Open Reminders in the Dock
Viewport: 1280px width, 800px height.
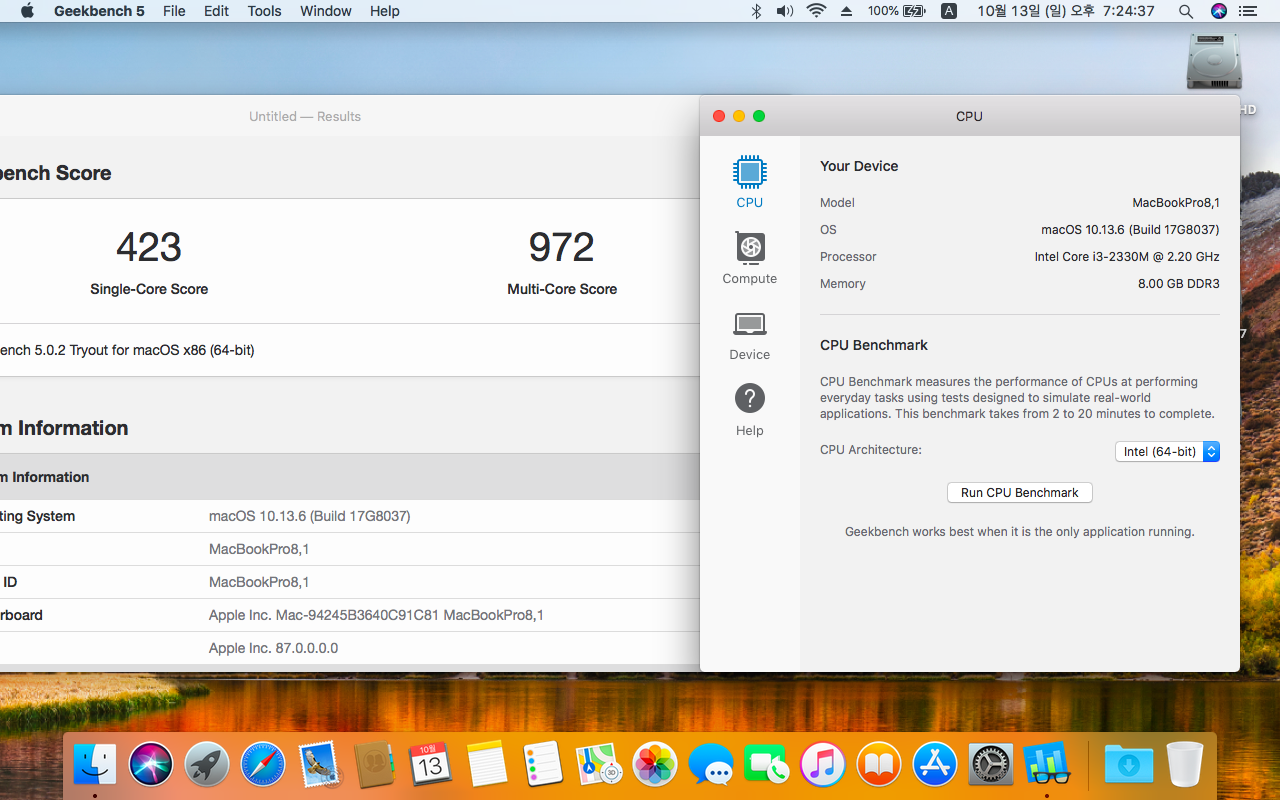click(x=543, y=766)
